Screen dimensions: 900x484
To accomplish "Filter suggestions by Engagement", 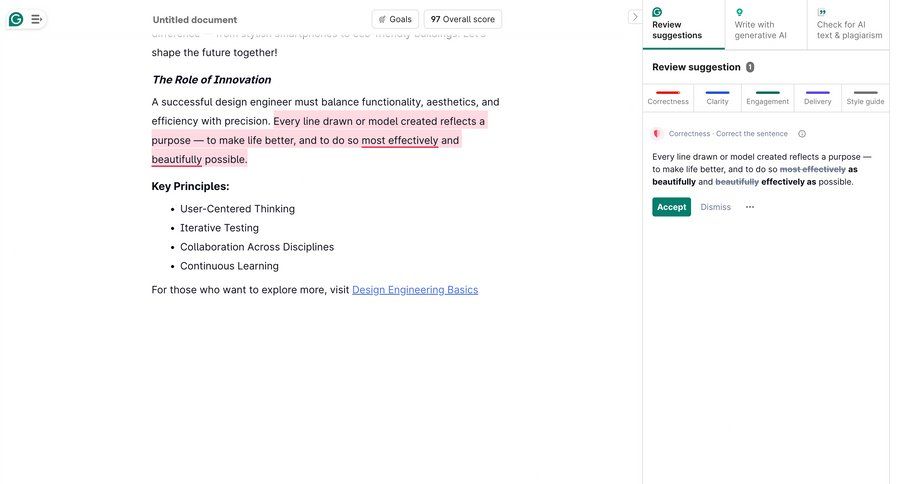I will point(767,98).
